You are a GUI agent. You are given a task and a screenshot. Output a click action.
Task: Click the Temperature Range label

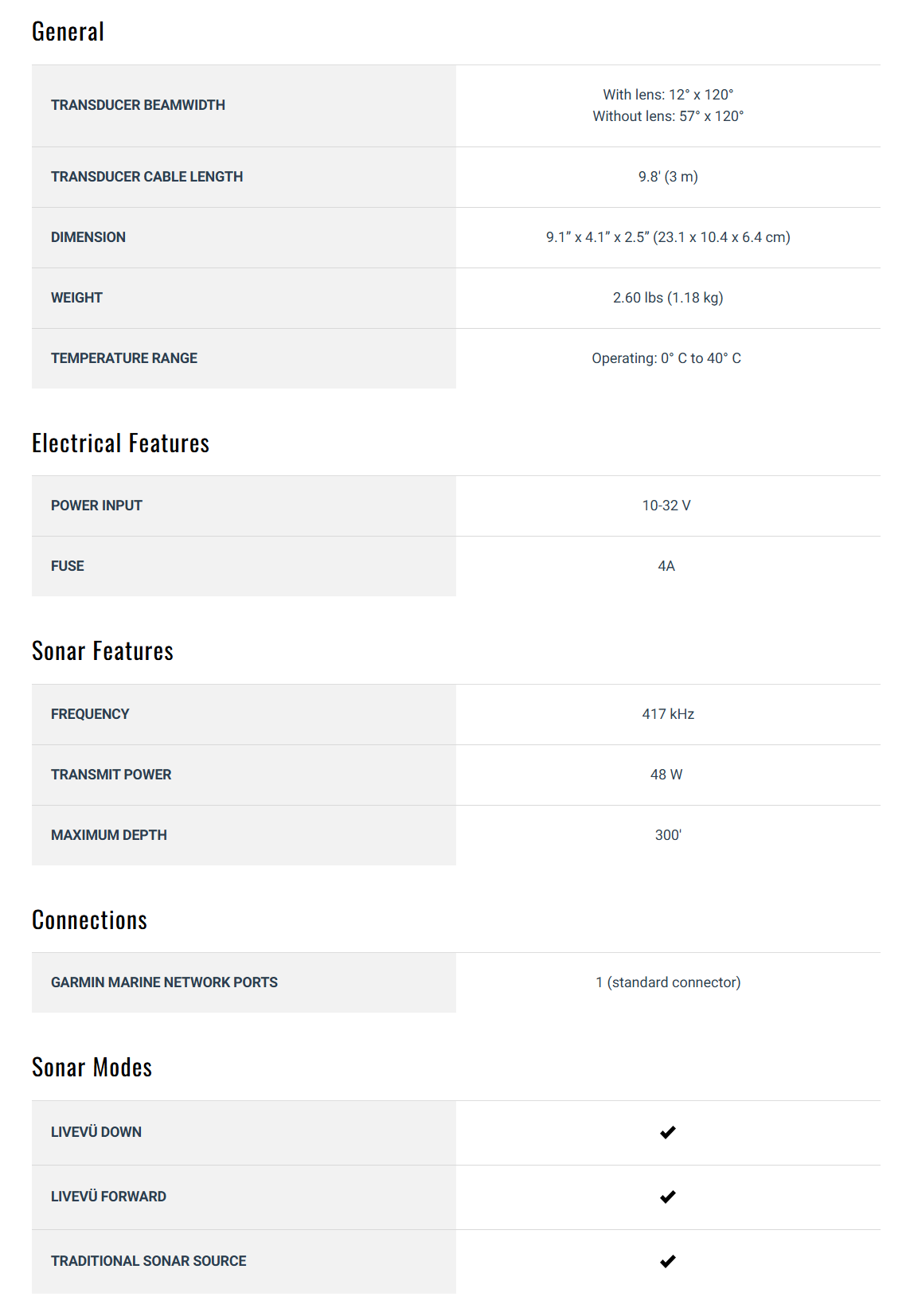pos(124,358)
